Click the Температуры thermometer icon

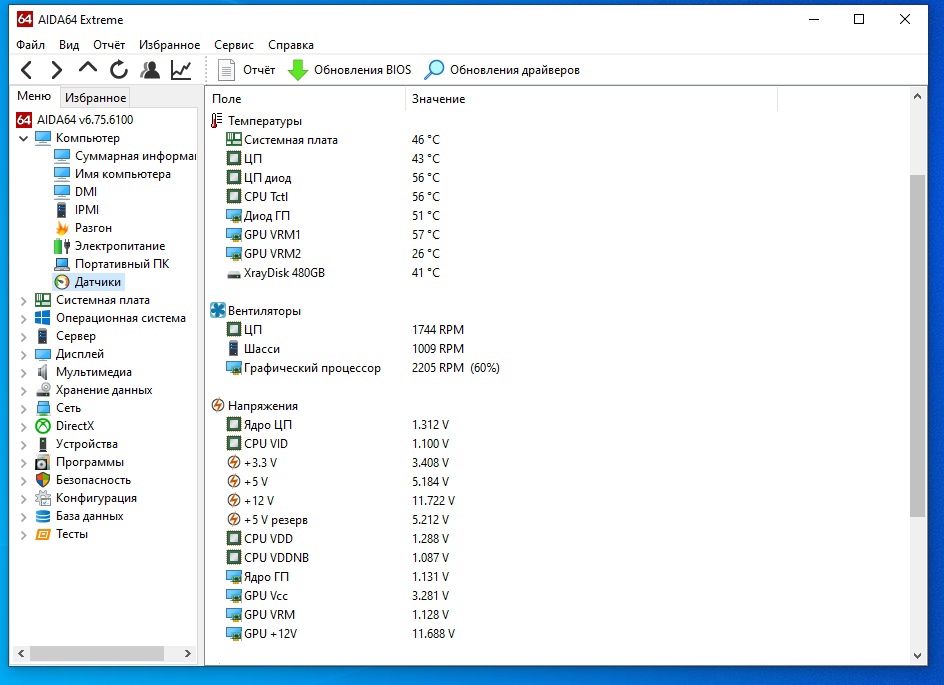point(217,121)
